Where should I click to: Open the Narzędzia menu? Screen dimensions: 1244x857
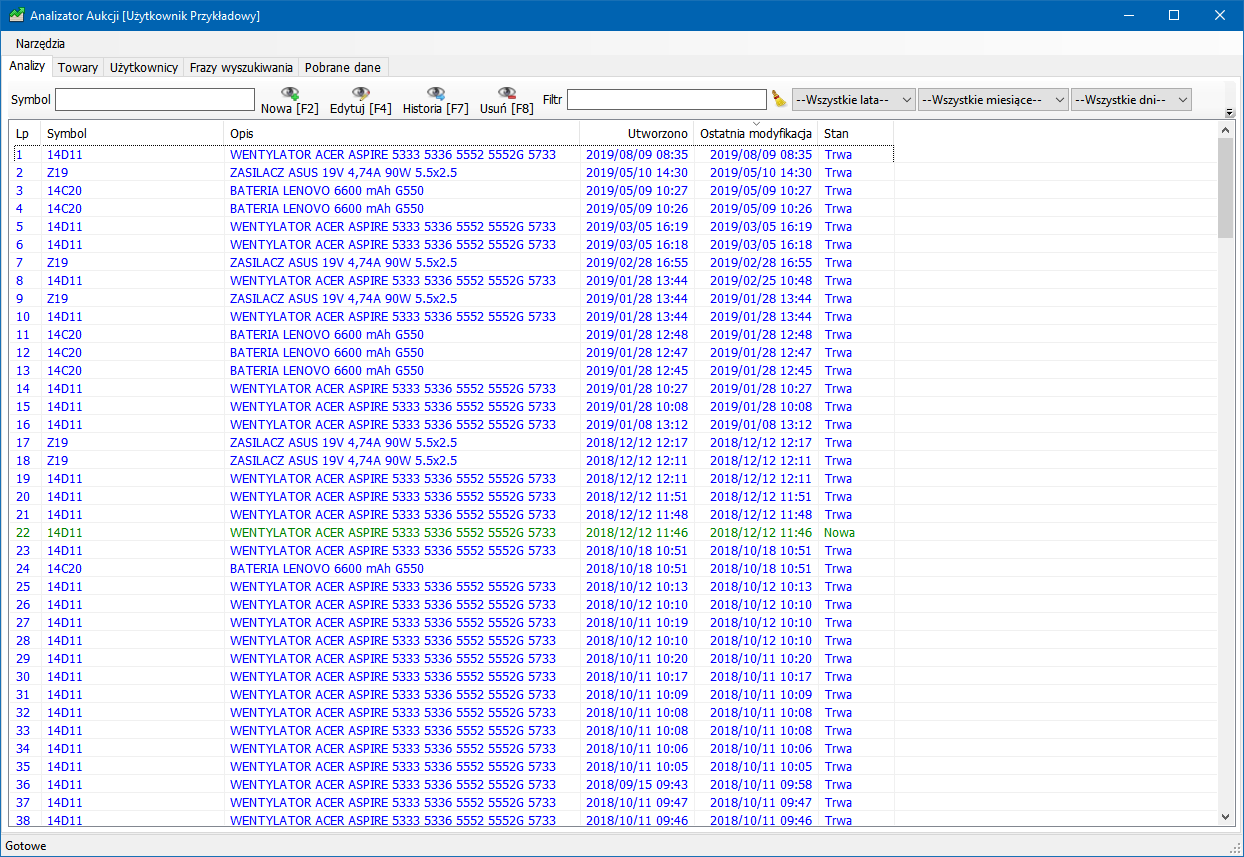(40, 44)
